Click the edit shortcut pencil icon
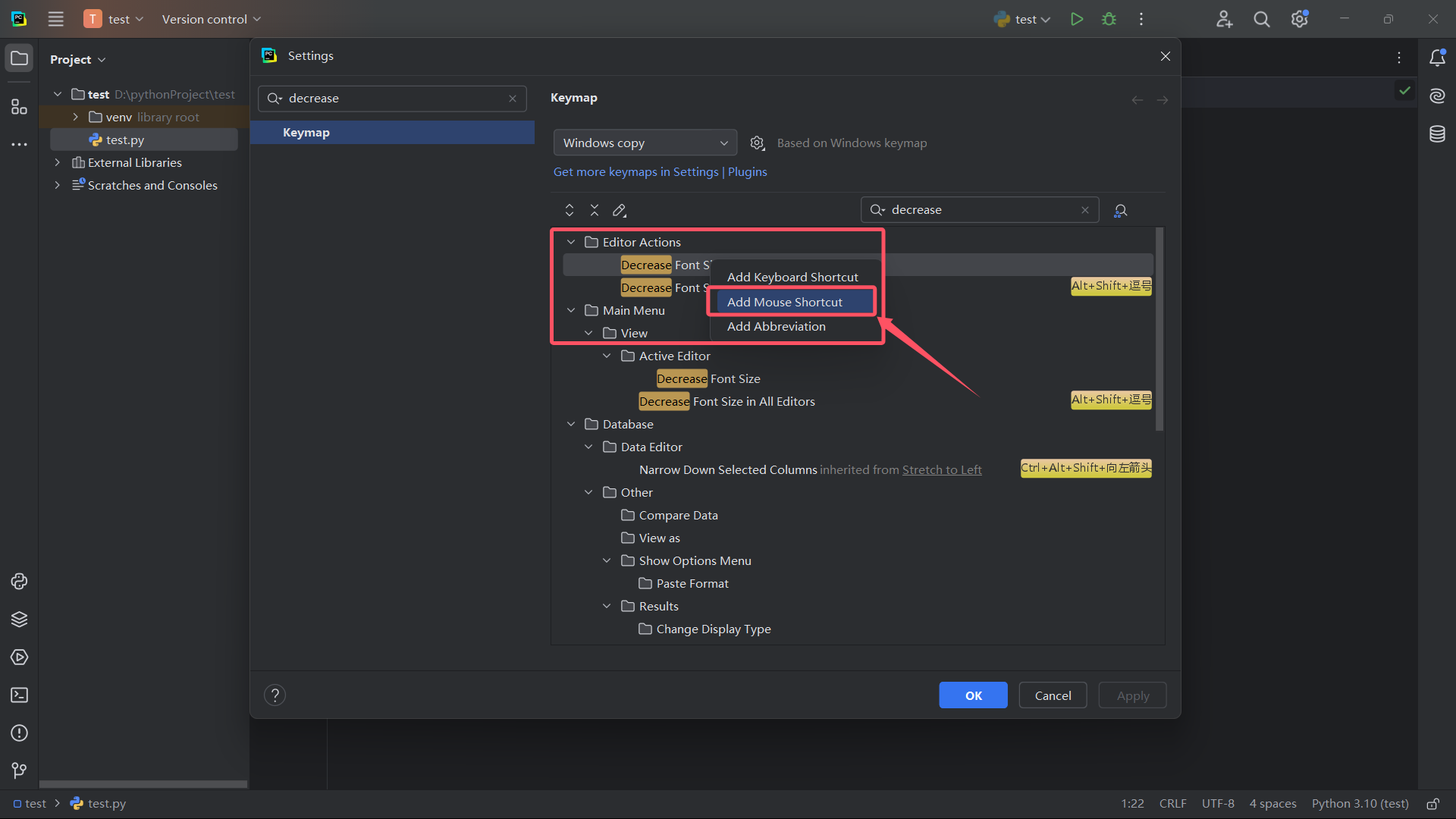 tap(620, 210)
